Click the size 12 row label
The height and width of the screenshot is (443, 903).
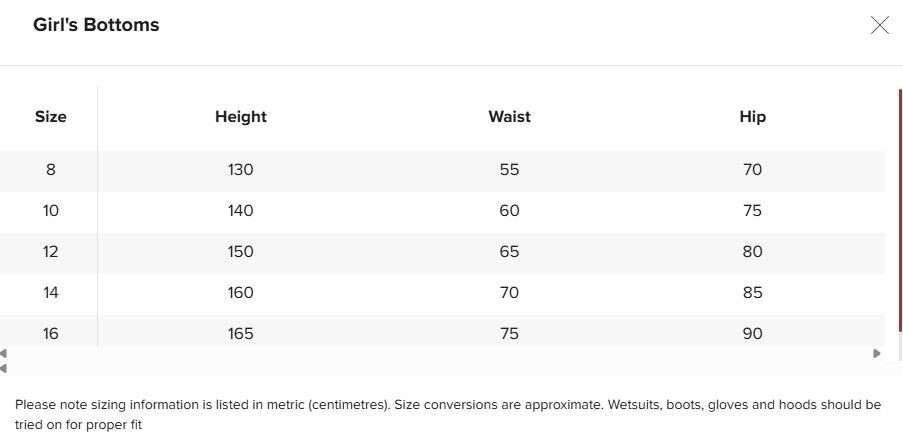click(x=50, y=252)
